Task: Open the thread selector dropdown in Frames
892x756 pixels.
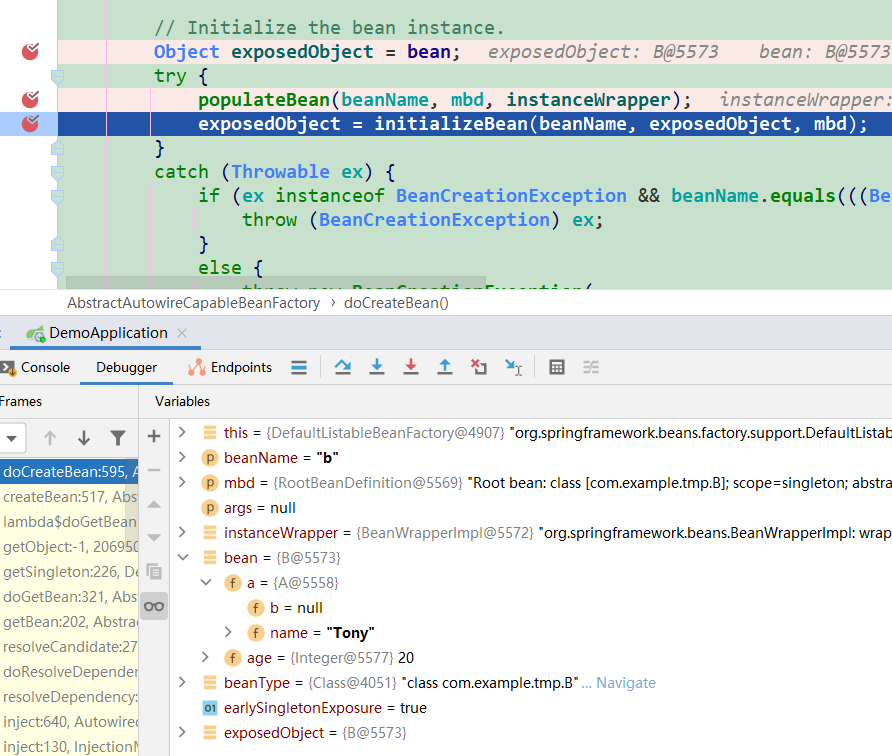Action: point(11,439)
